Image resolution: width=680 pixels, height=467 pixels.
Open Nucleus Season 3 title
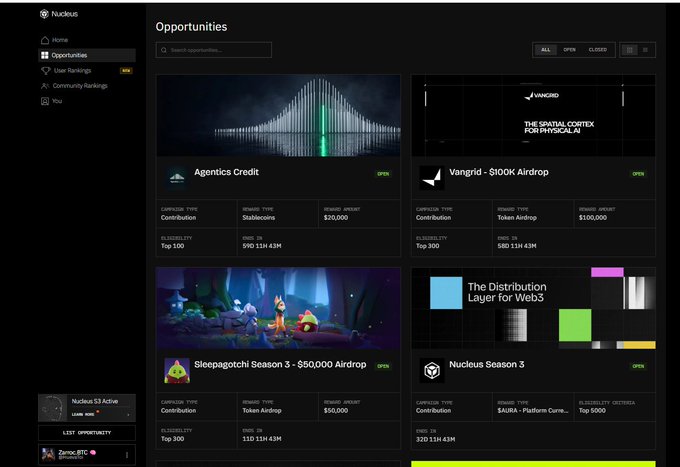pos(487,365)
